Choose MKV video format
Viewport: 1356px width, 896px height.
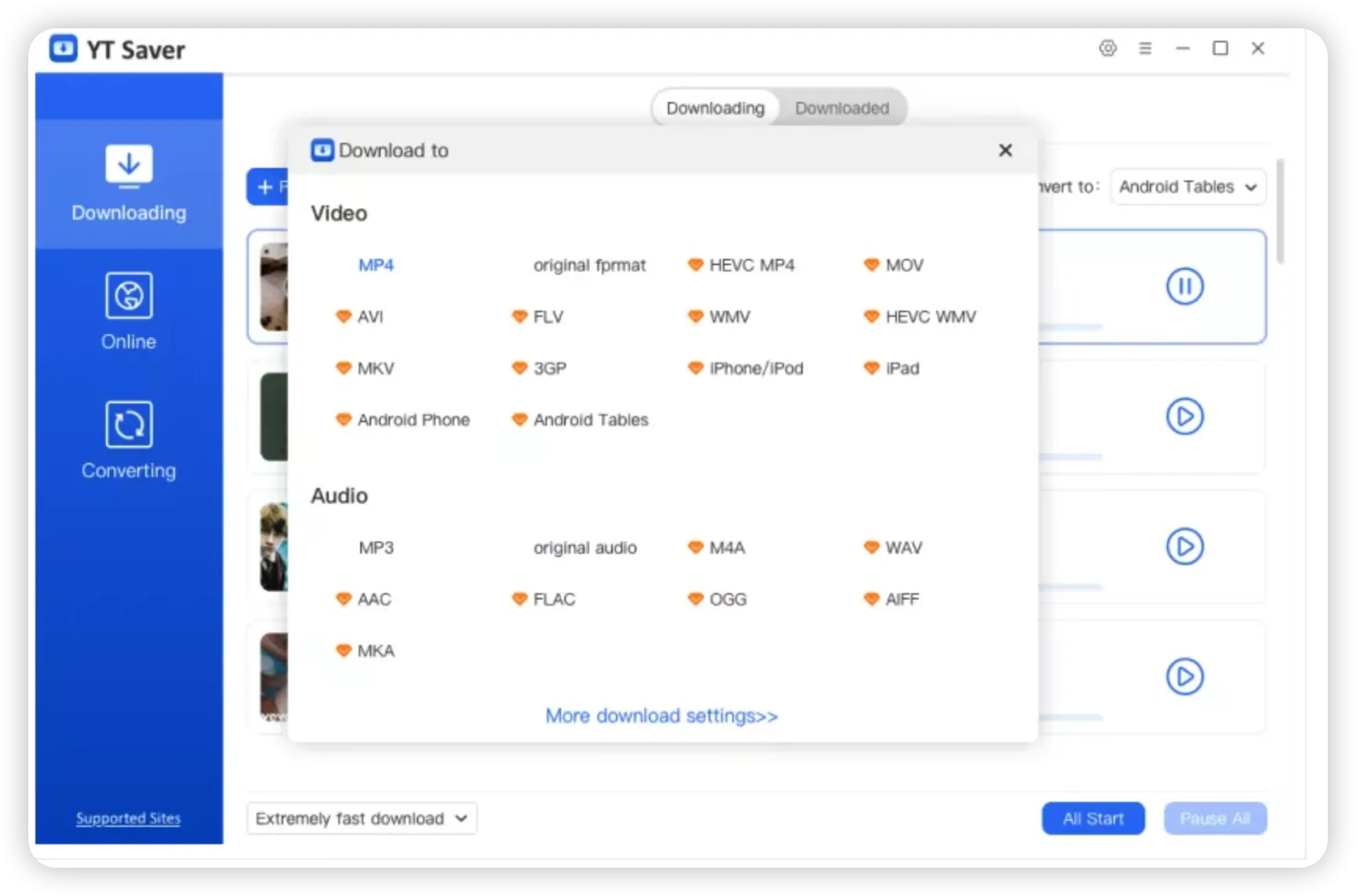tap(365, 368)
